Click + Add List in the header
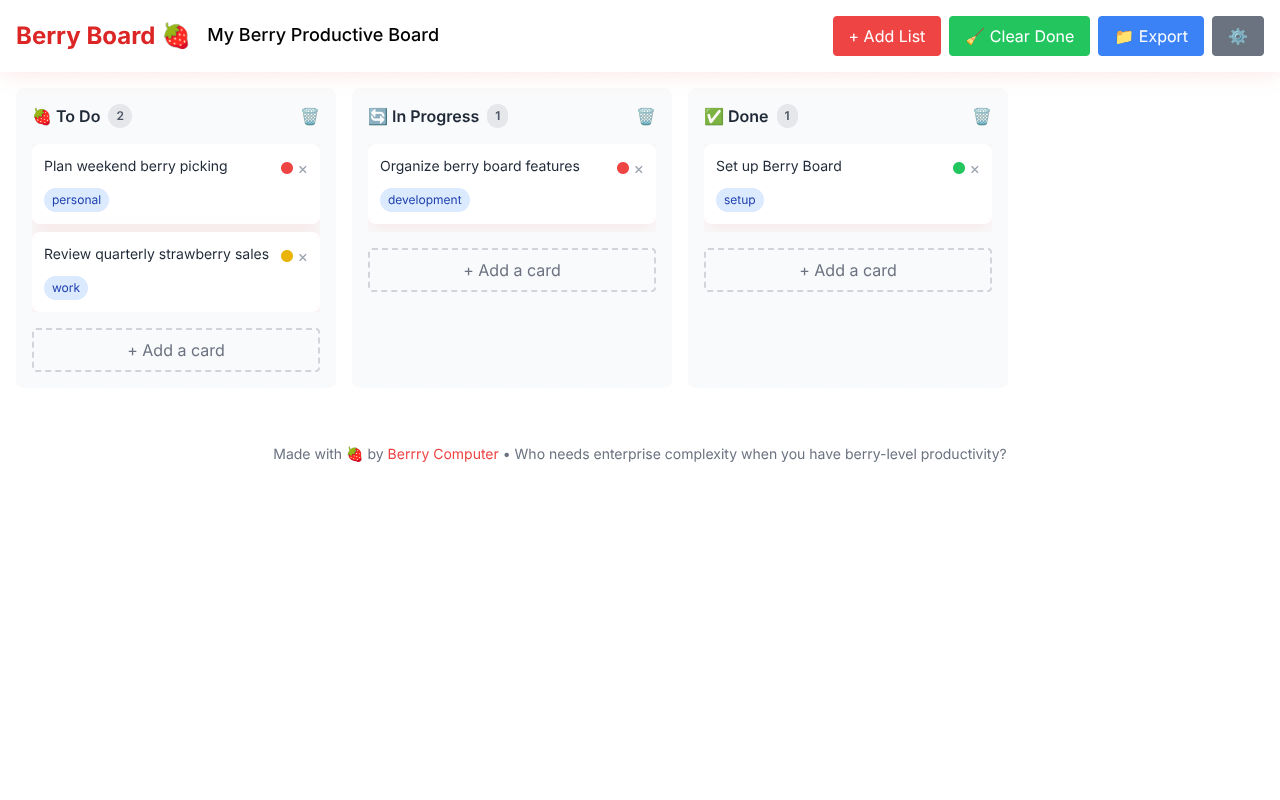The width and height of the screenshot is (1280, 800). 887,36
